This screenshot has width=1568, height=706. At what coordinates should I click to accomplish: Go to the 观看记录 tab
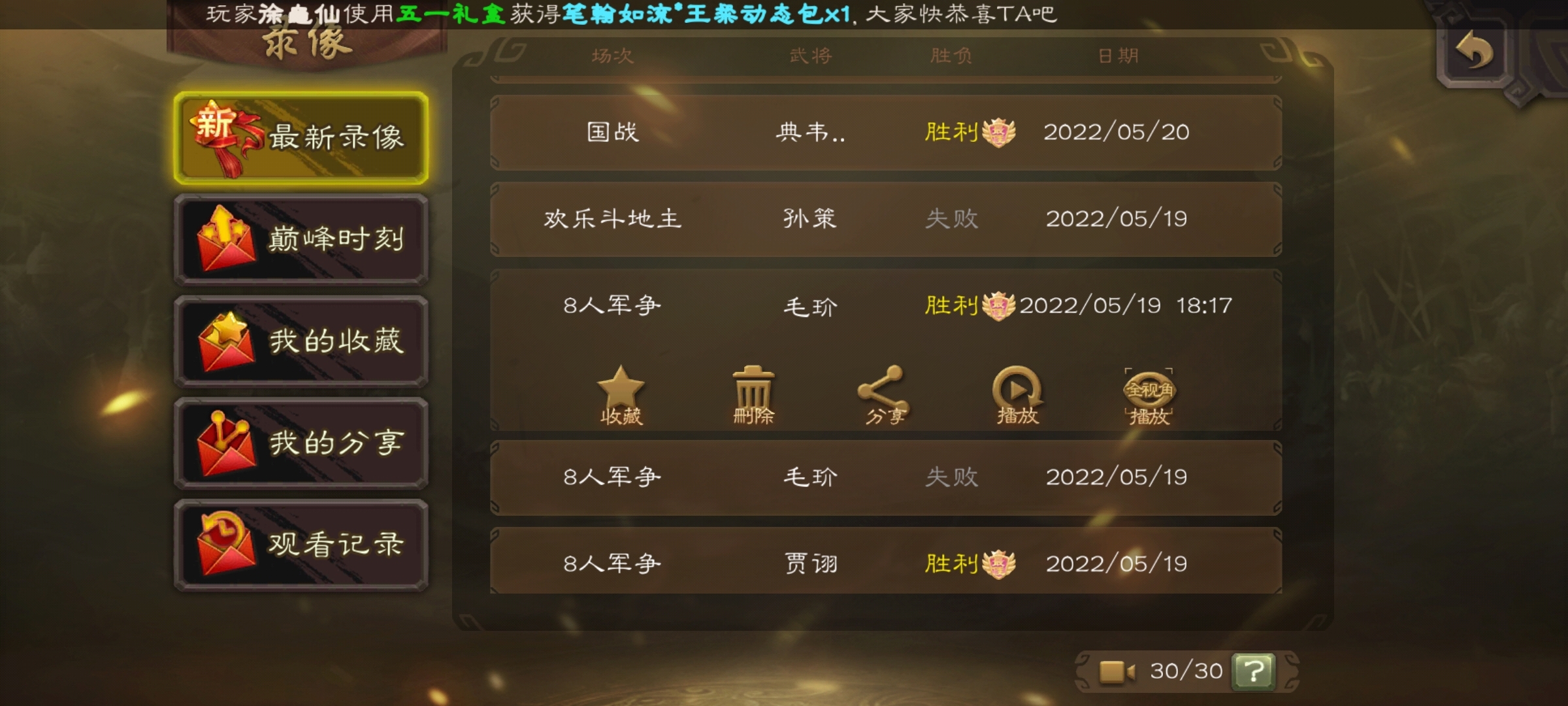(x=301, y=545)
